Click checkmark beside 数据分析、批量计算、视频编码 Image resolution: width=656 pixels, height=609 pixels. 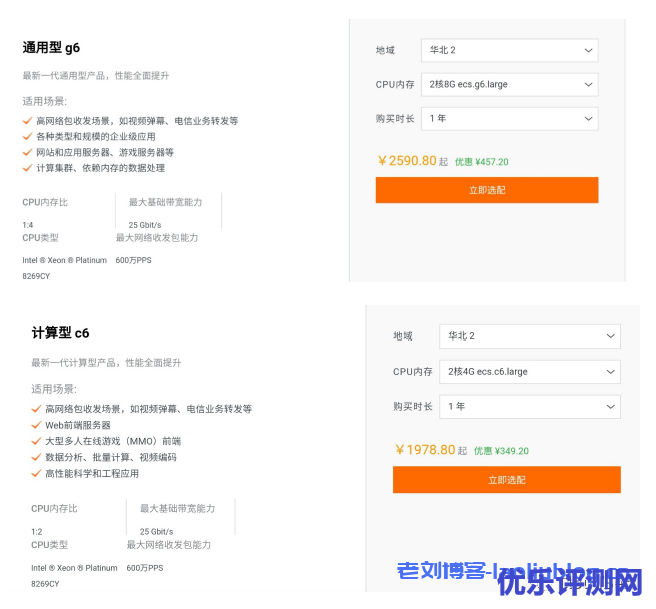36,457
